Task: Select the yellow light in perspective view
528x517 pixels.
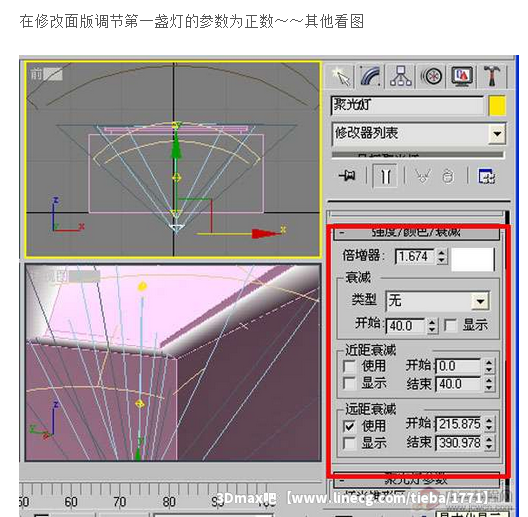Action: (142, 287)
